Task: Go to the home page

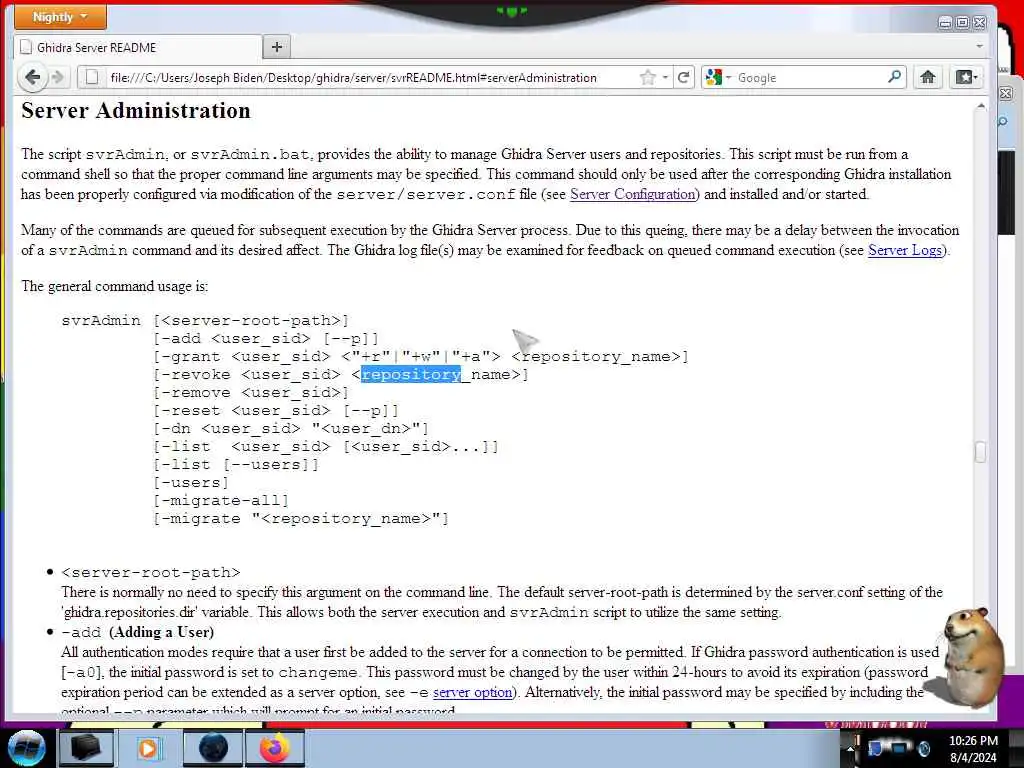Action: [927, 78]
